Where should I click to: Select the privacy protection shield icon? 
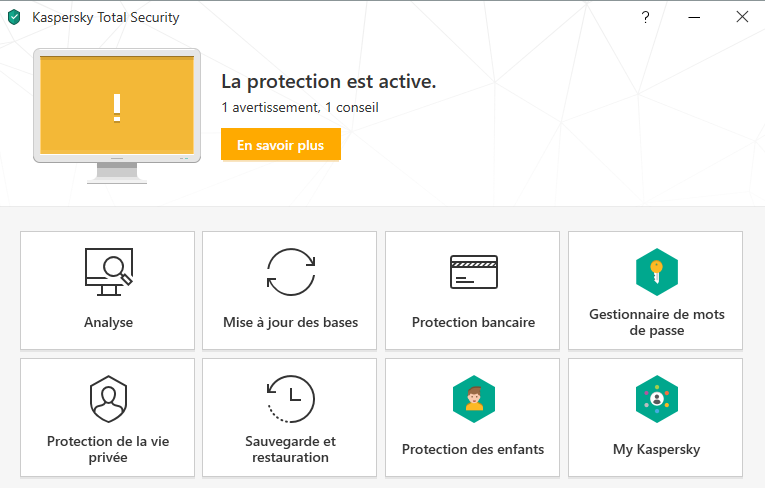pos(108,399)
